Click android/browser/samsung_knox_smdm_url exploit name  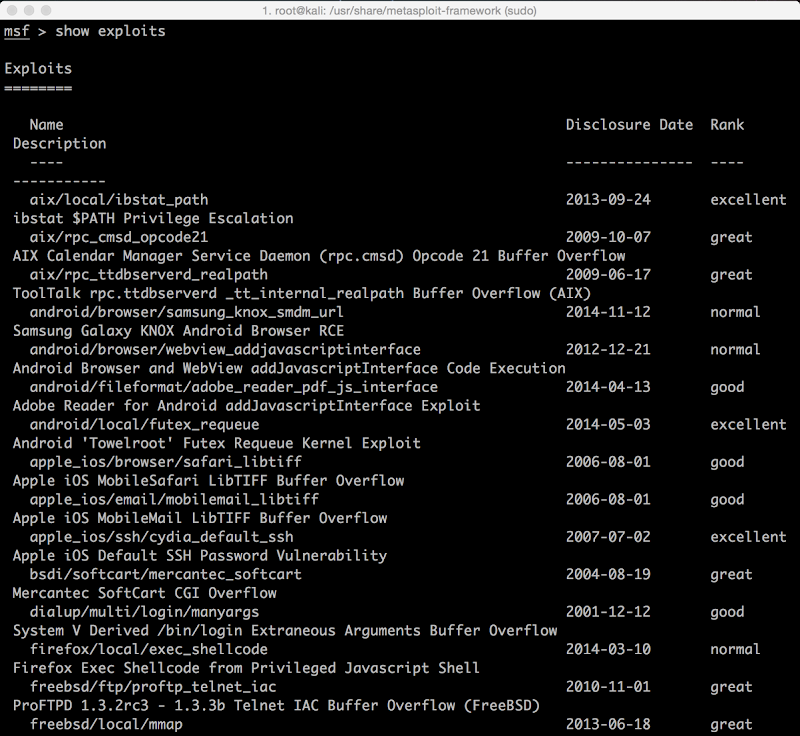[186, 312]
